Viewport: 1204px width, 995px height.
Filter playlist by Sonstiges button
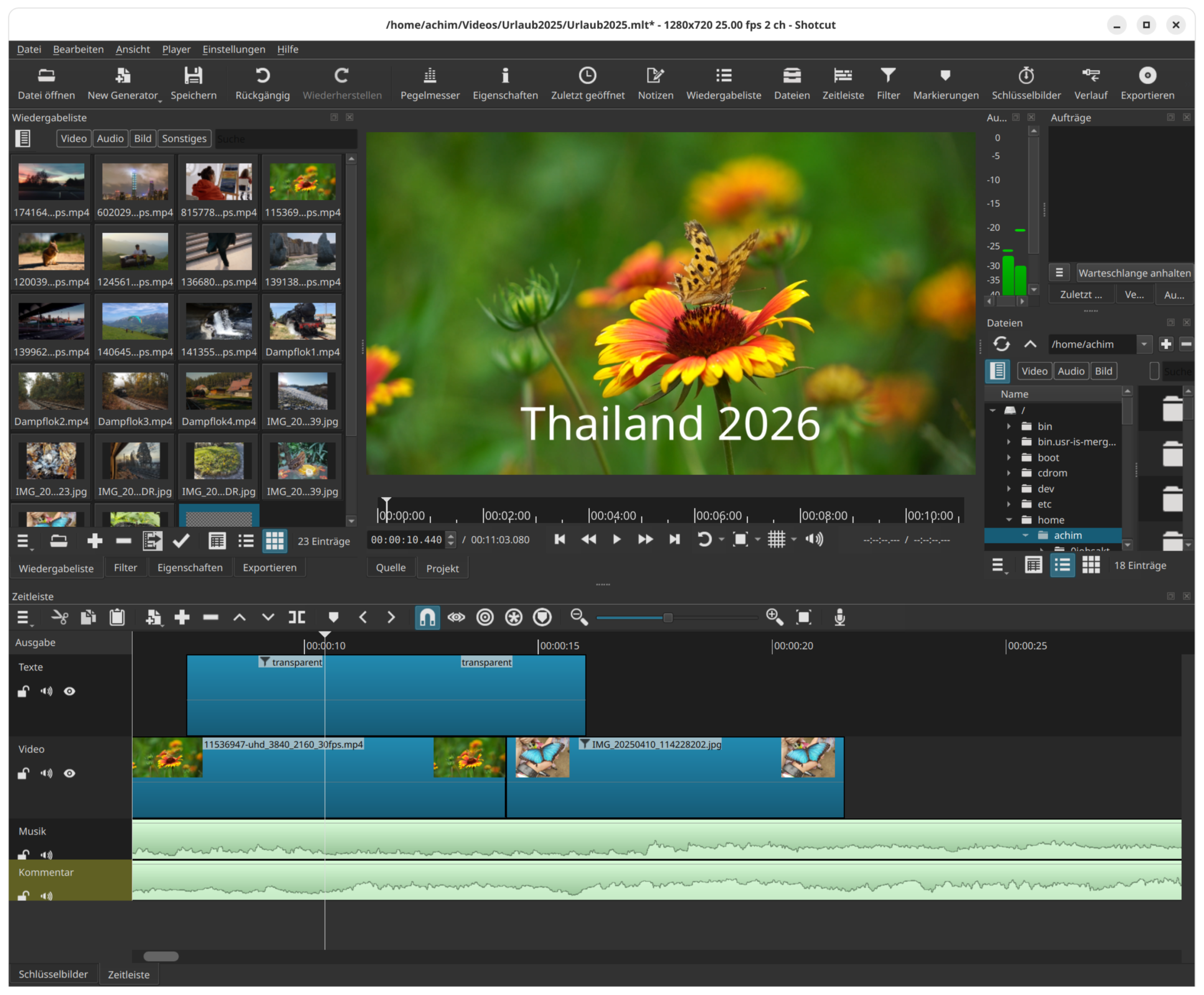[x=184, y=138]
